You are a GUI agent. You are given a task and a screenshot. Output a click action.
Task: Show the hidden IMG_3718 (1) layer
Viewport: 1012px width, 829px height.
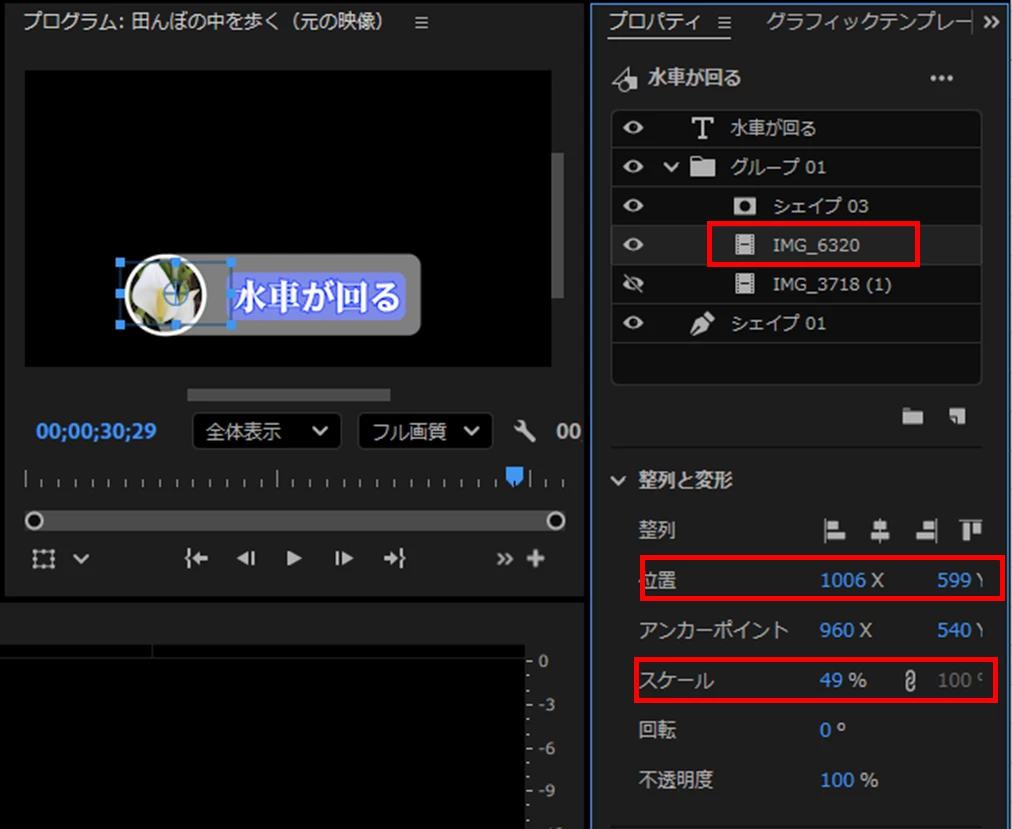click(633, 284)
